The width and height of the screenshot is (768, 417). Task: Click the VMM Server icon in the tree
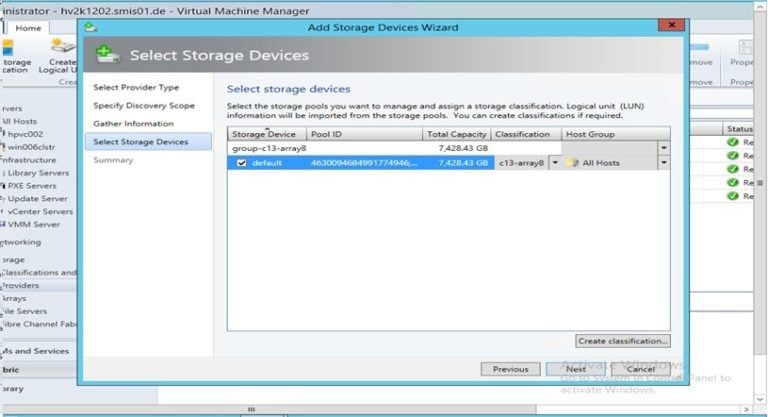point(4,224)
